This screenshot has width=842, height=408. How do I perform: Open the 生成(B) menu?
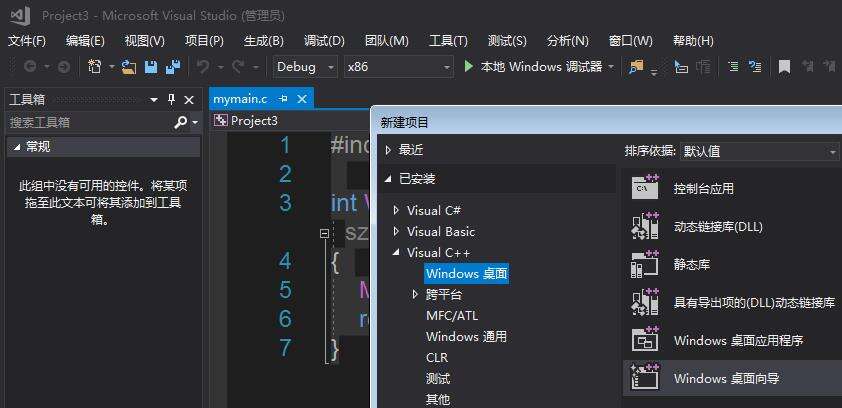click(x=264, y=41)
